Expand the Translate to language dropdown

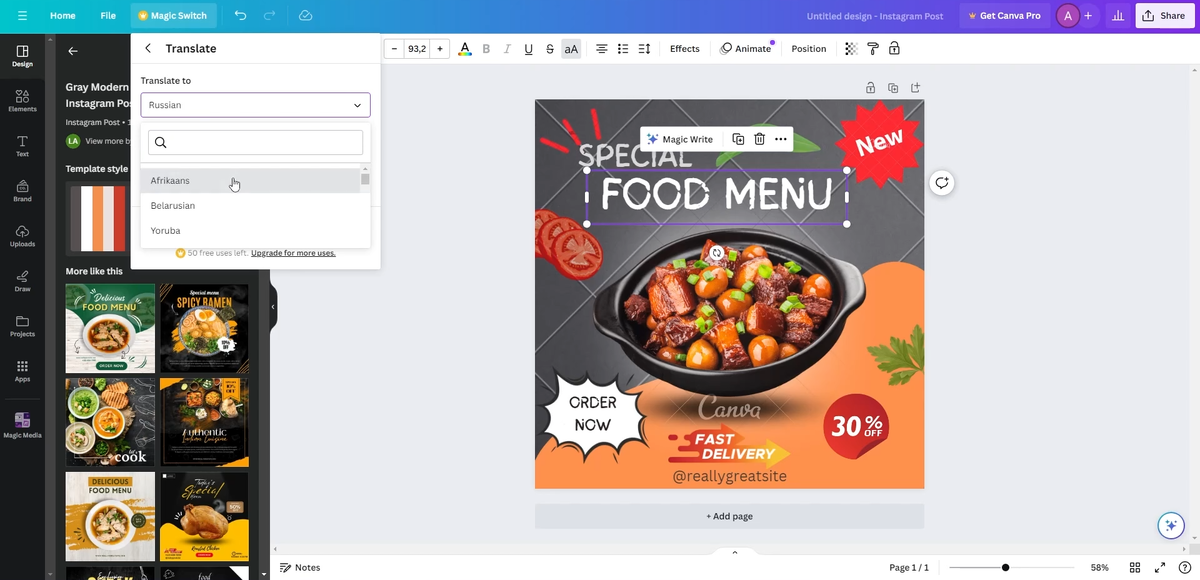click(x=255, y=105)
